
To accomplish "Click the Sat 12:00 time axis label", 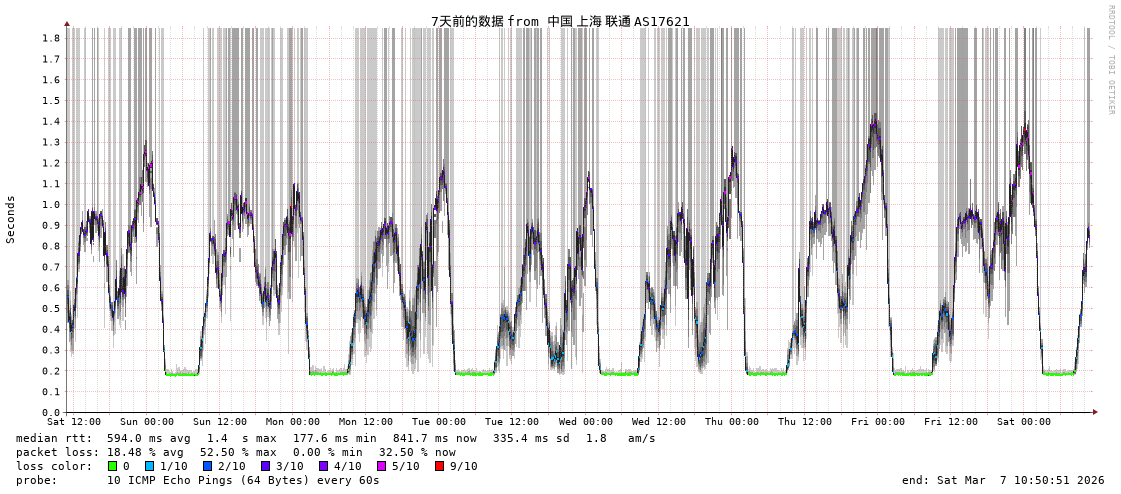I will click(x=74, y=422).
